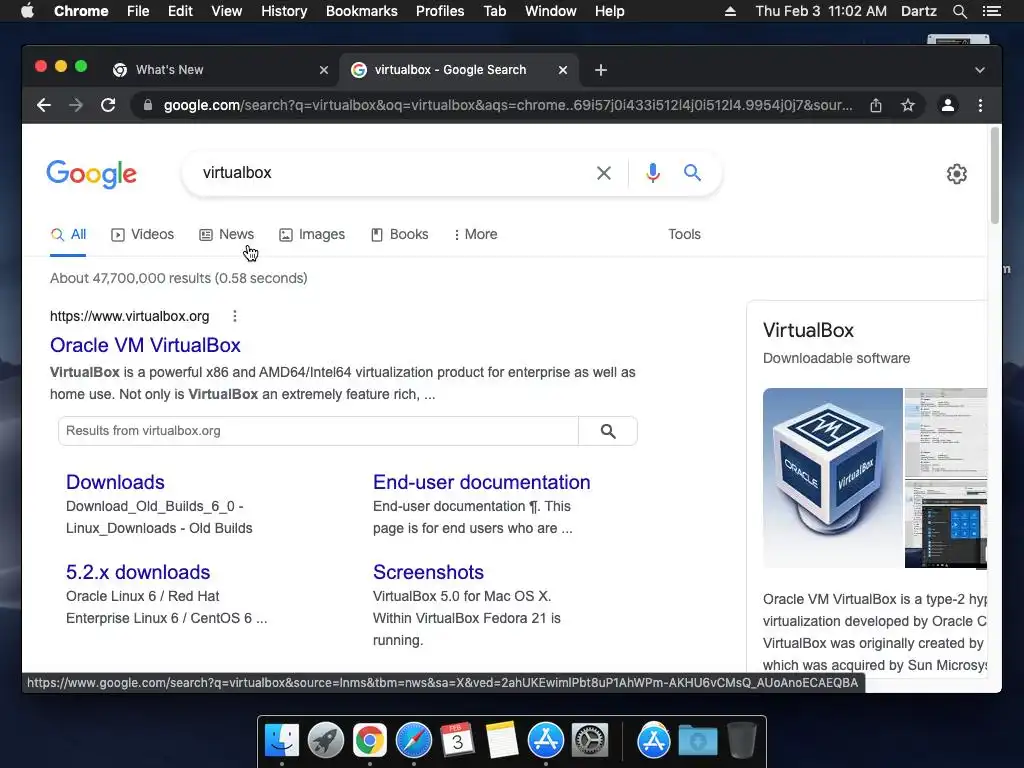The width and height of the screenshot is (1024, 768).
Task: Expand the More search categories
Action: pyautogui.click(x=475, y=234)
